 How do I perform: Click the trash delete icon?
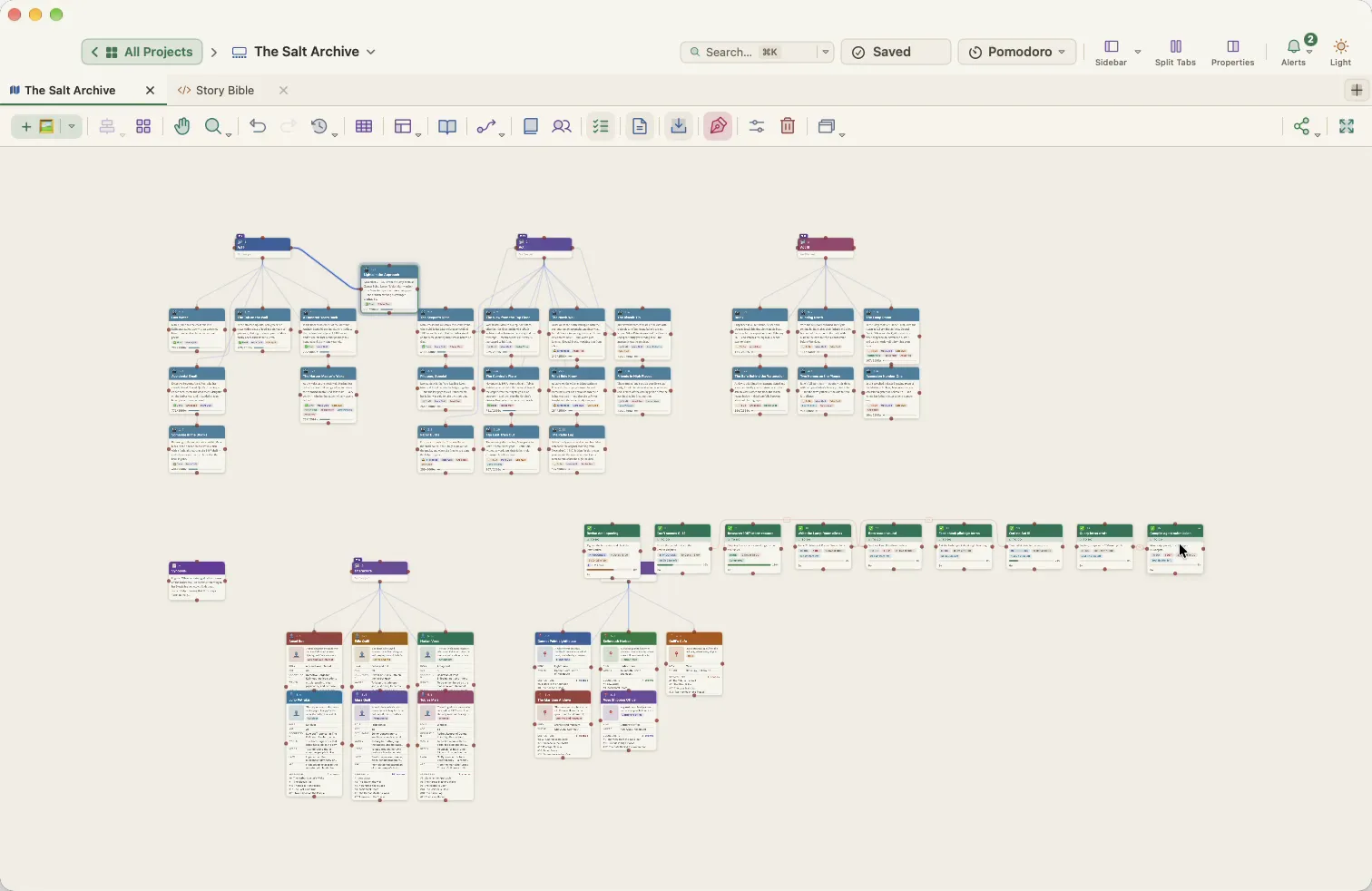tap(788, 127)
